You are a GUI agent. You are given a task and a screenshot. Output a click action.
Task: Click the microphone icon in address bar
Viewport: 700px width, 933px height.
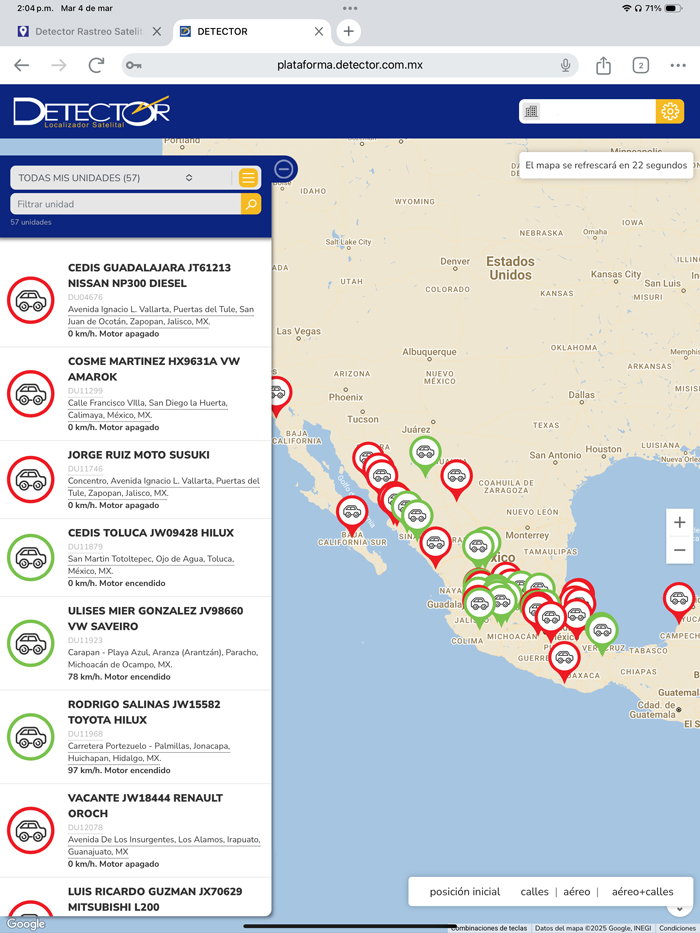coord(565,66)
